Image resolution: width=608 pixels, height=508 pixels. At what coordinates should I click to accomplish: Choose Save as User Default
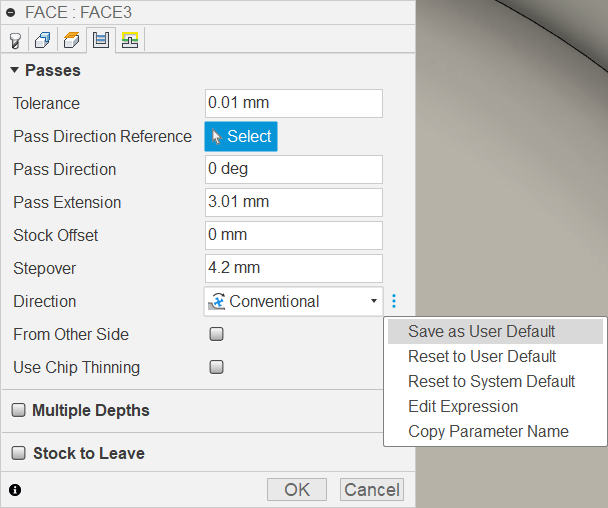pos(481,331)
